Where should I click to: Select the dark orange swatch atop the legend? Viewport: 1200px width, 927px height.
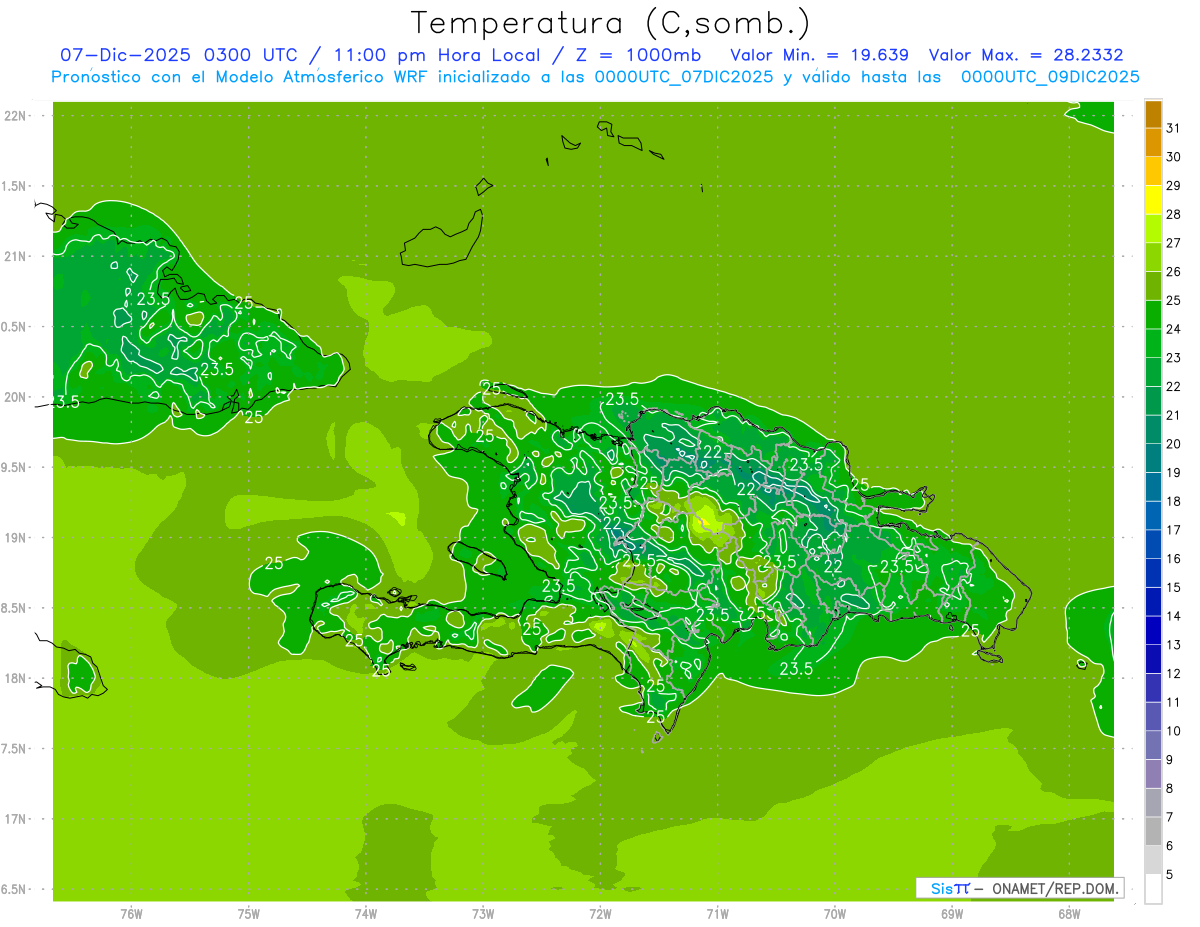click(1153, 114)
